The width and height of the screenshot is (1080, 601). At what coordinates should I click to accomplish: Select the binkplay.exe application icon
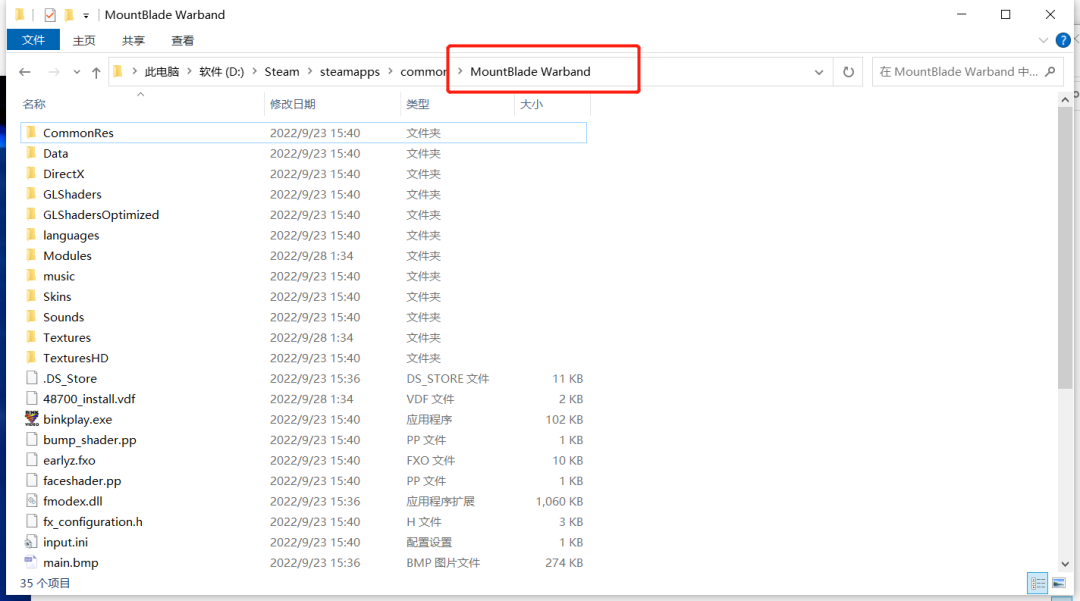tap(32, 419)
